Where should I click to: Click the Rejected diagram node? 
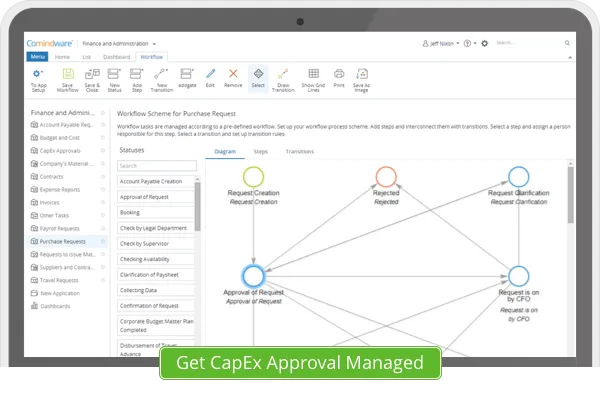click(386, 177)
